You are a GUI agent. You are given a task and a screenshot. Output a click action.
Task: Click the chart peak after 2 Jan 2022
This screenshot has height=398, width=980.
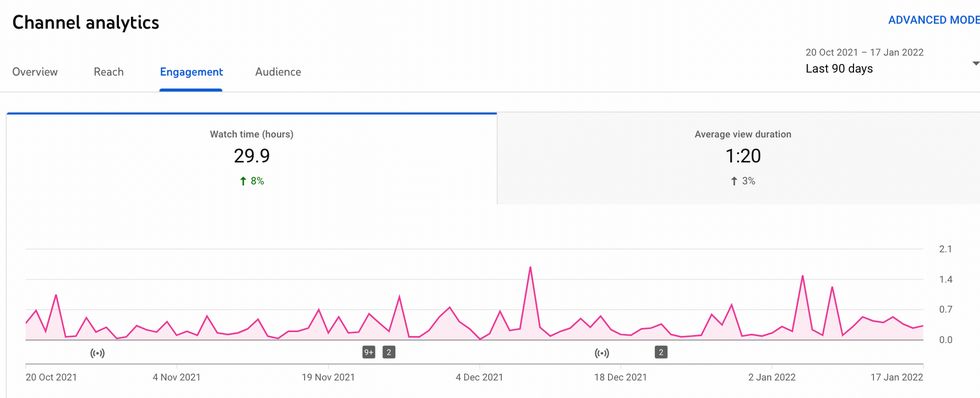[802, 276]
